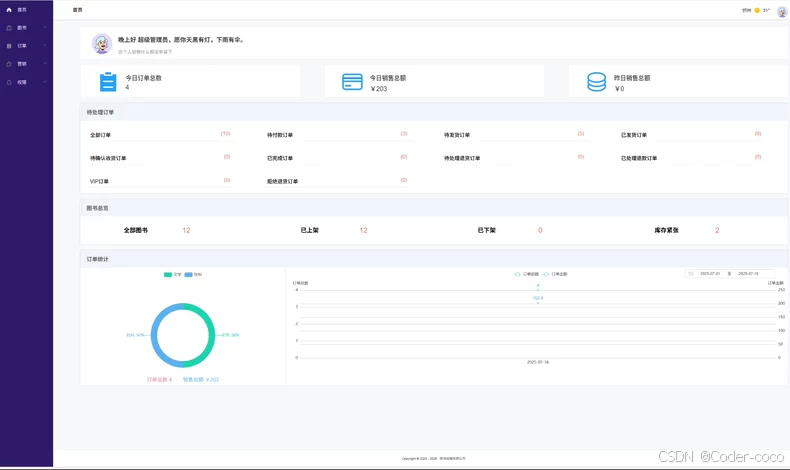Click the coin stack icon for yesterday's sales

tap(597, 82)
